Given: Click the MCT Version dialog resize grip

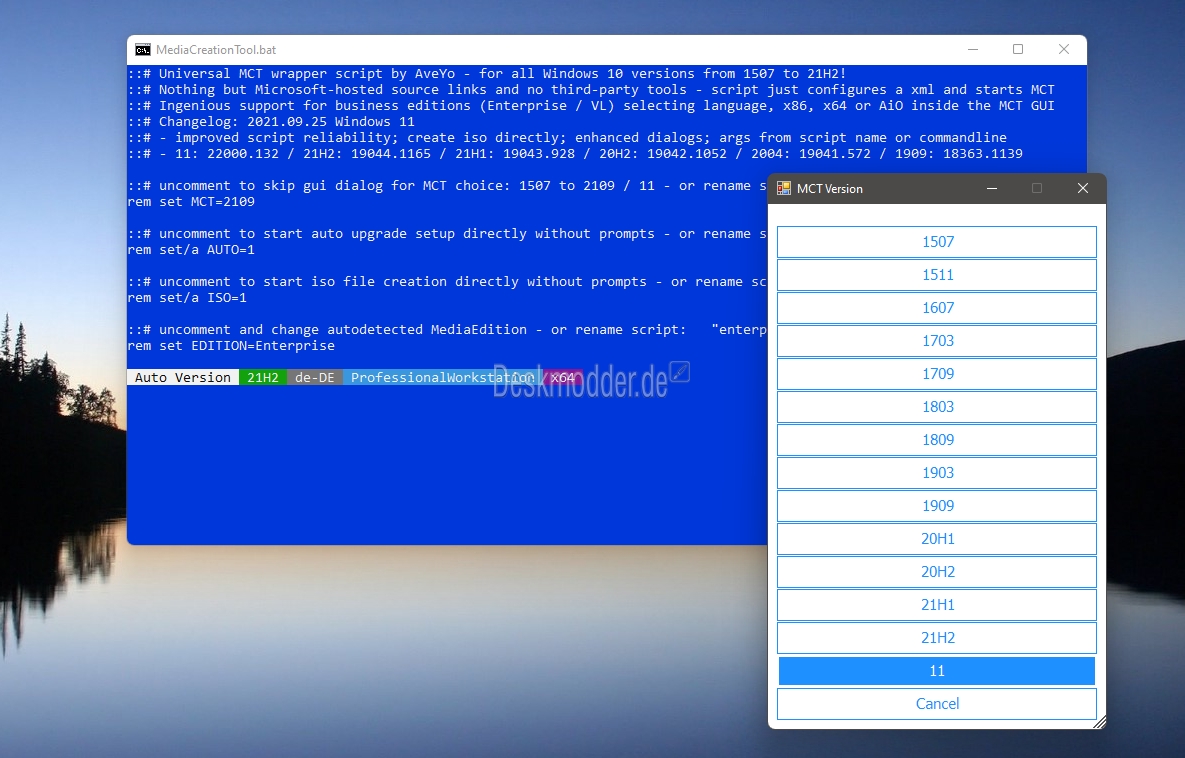Looking at the screenshot, I should pos(1100,722).
